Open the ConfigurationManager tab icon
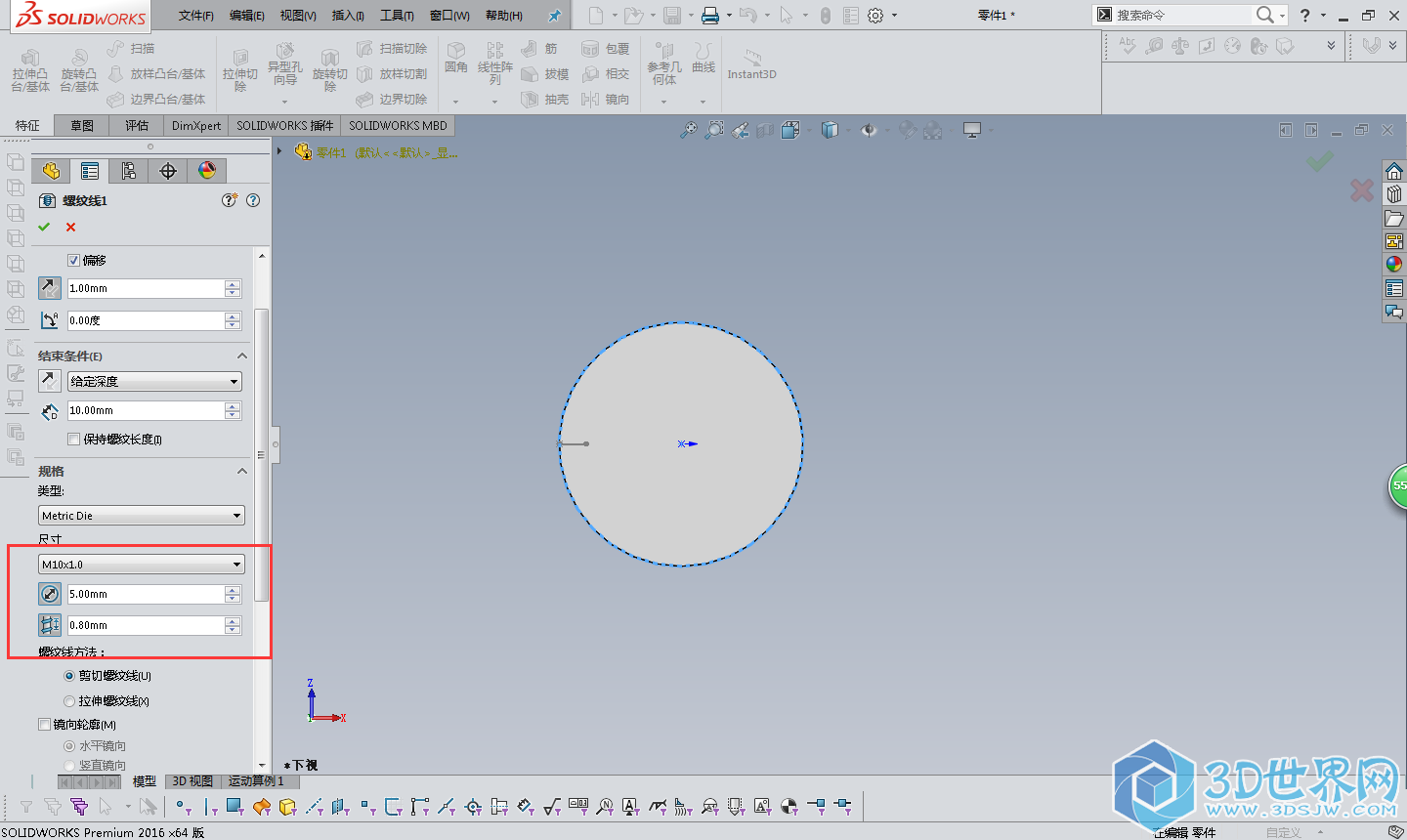 click(129, 171)
